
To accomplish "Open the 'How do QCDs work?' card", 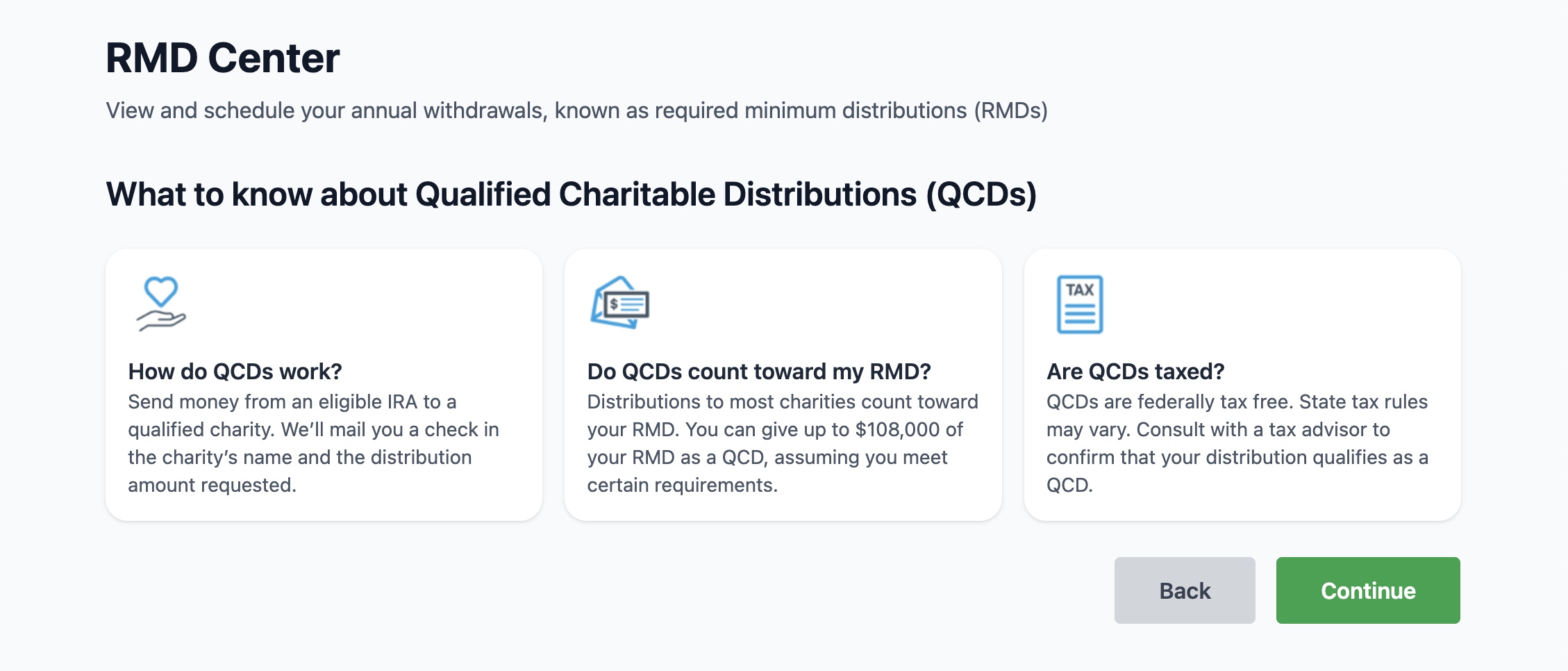I will click(324, 385).
